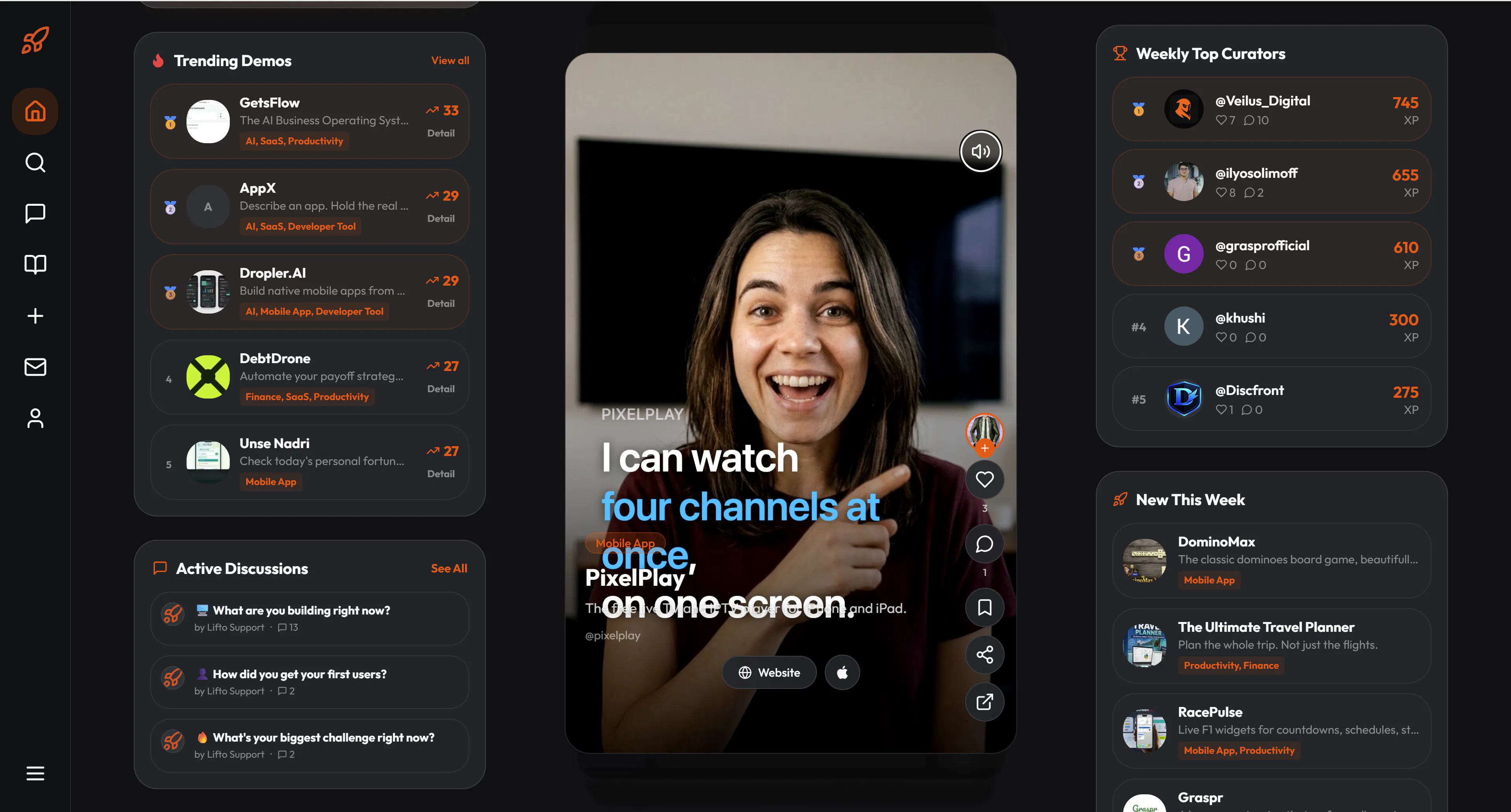Image resolution: width=1511 pixels, height=812 pixels.
Task: Open the GetsFlow title
Action: pos(269,103)
